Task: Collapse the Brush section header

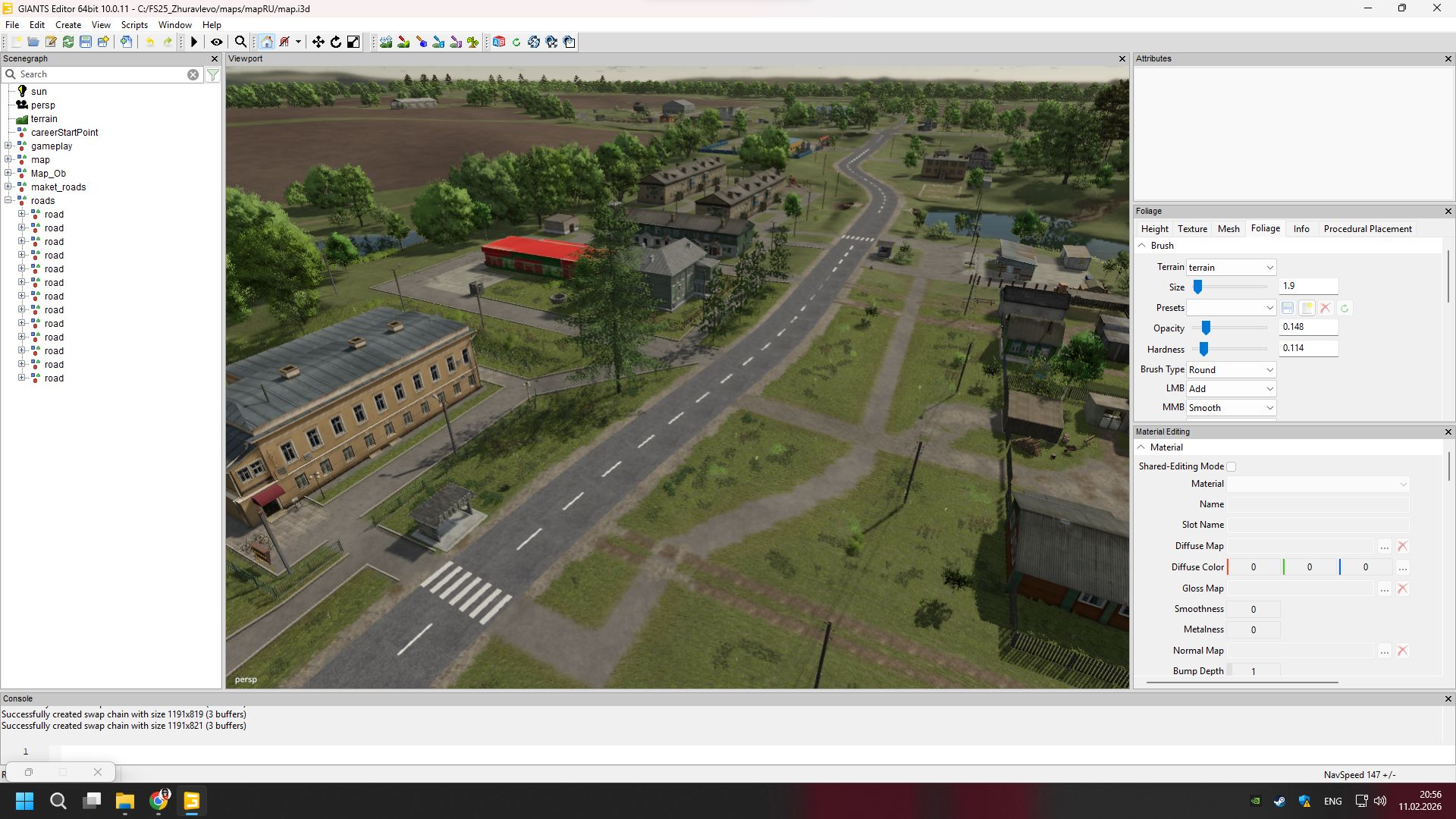Action: pyautogui.click(x=1142, y=246)
